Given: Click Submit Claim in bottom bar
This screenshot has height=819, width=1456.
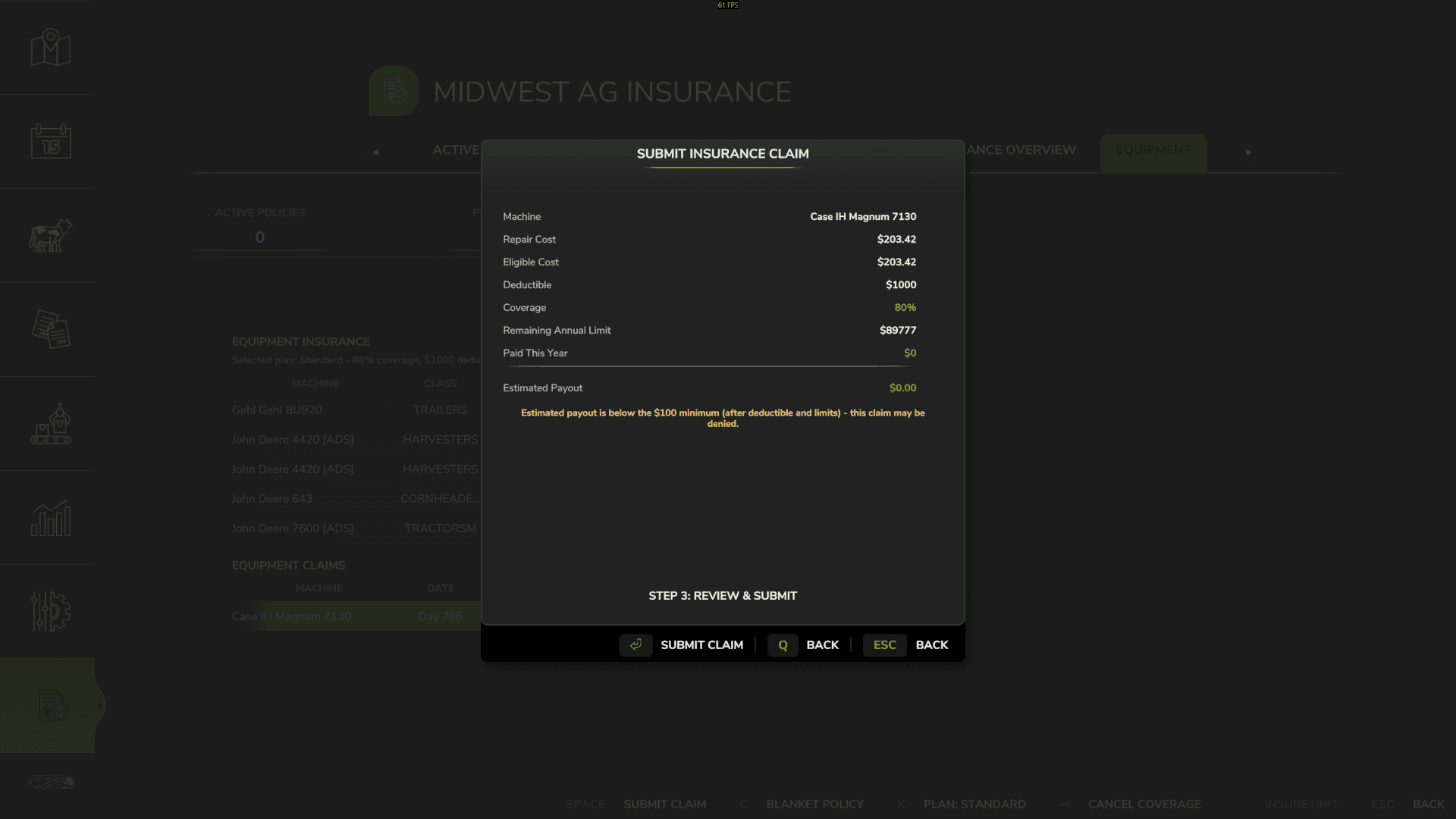Looking at the screenshot, I should pos(664,804).
